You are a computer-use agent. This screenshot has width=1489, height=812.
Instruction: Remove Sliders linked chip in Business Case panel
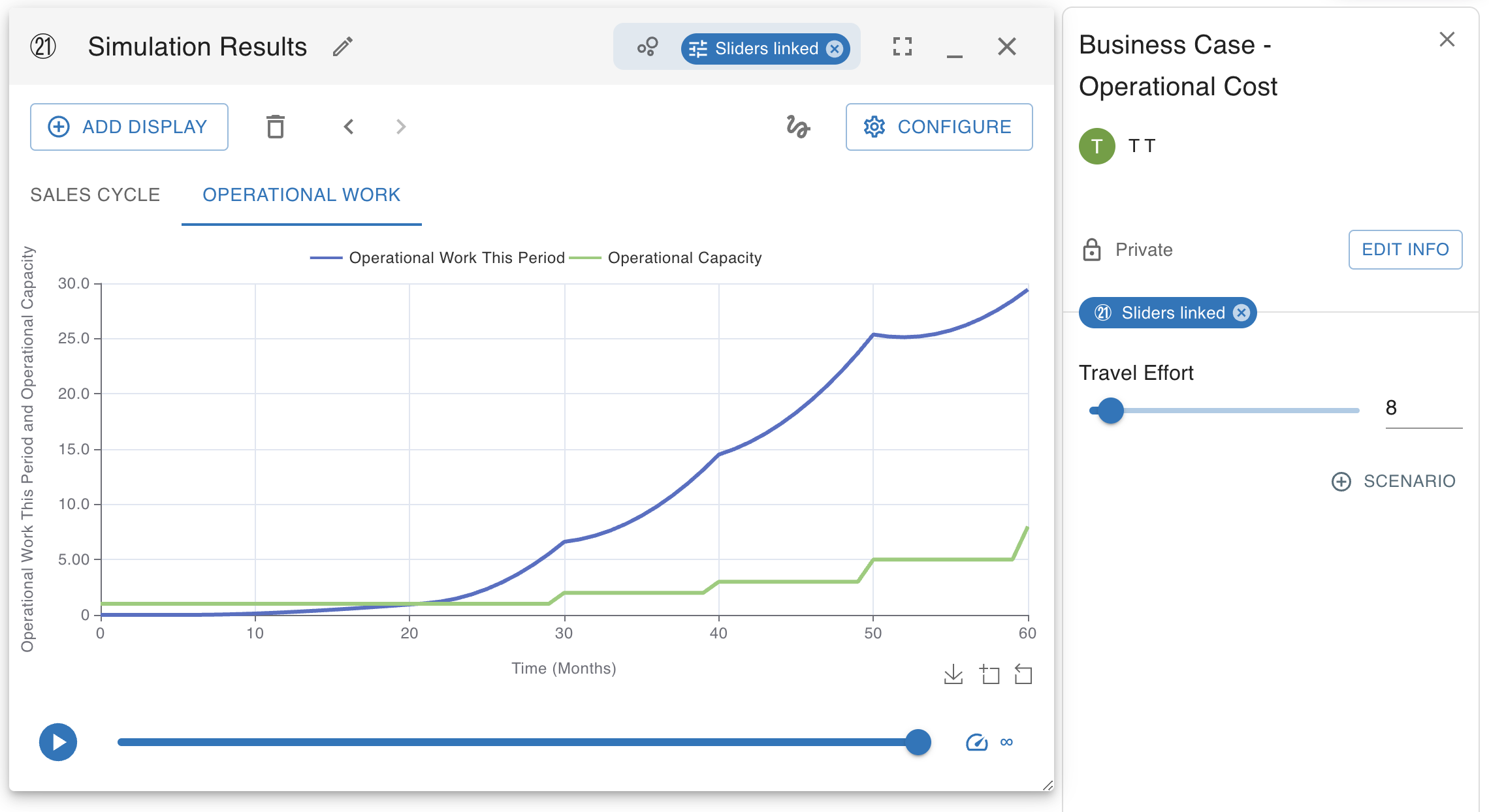[x=1241, y=313]
